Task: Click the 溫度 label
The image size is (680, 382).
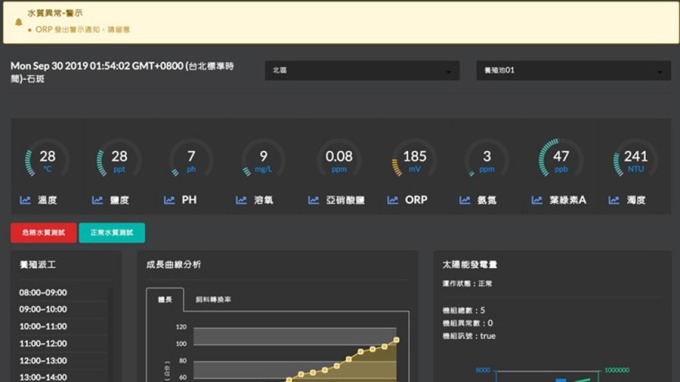Action: 47,200
